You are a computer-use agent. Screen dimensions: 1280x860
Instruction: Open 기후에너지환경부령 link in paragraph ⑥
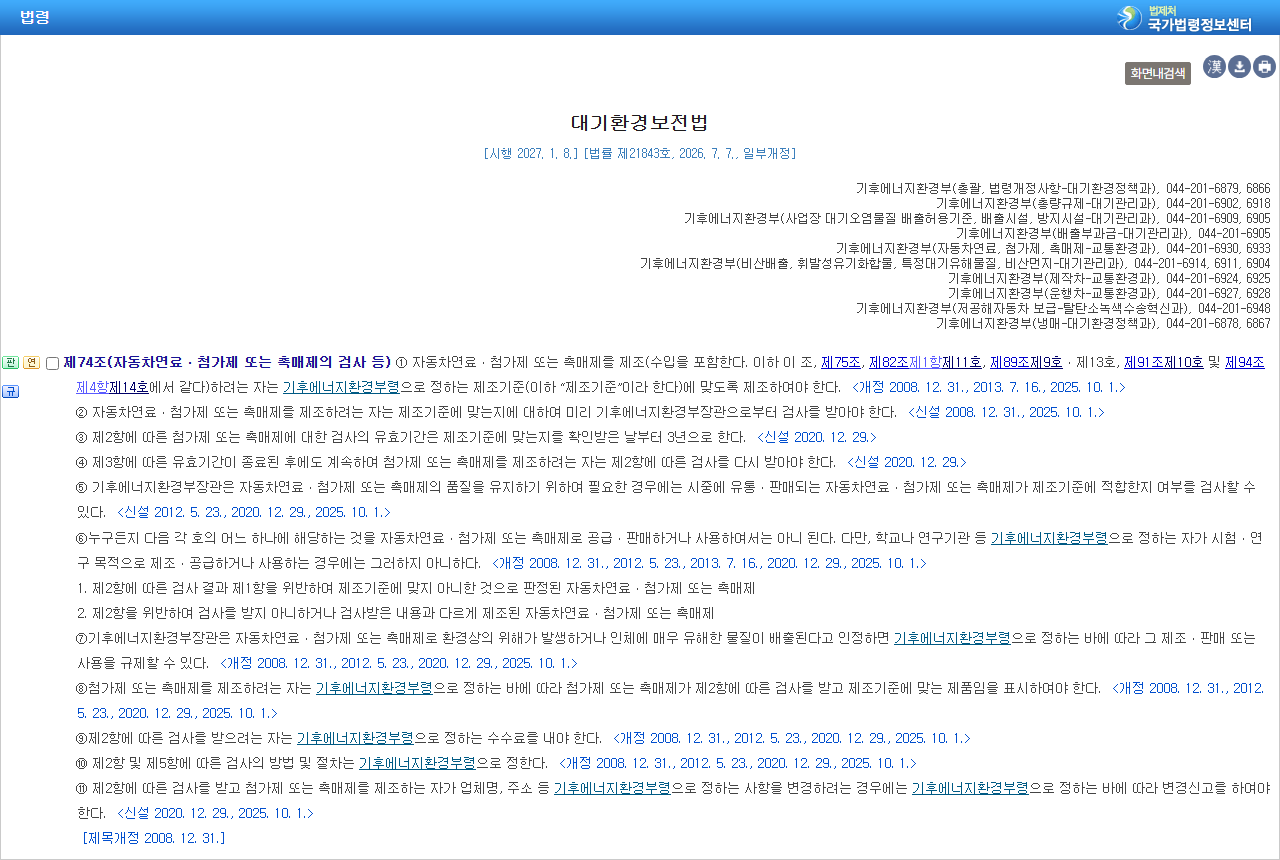coord(1049,537)
